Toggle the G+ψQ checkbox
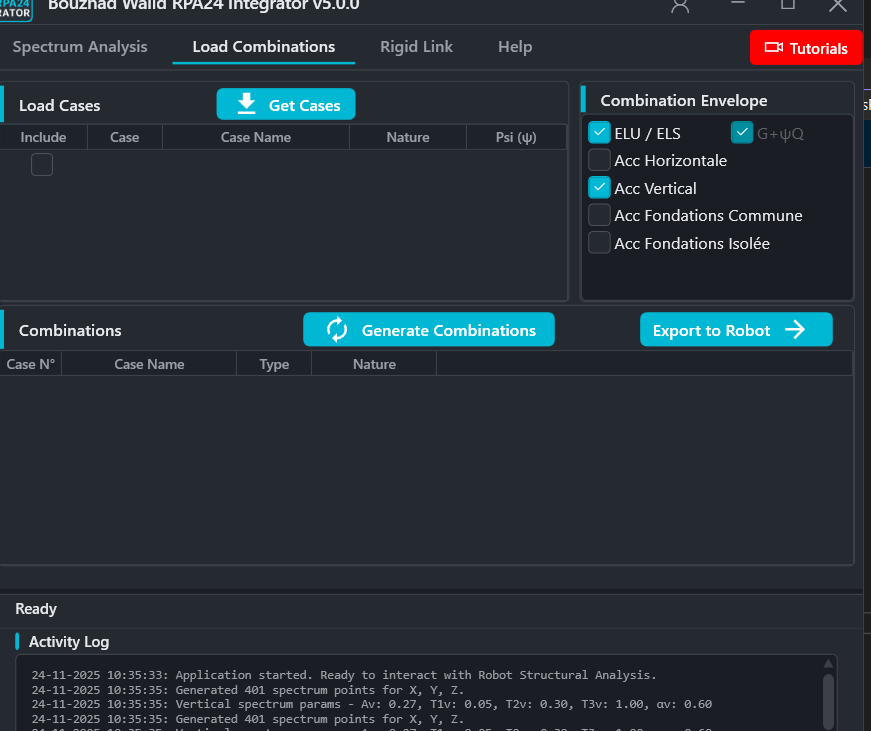 pos(742,131)
